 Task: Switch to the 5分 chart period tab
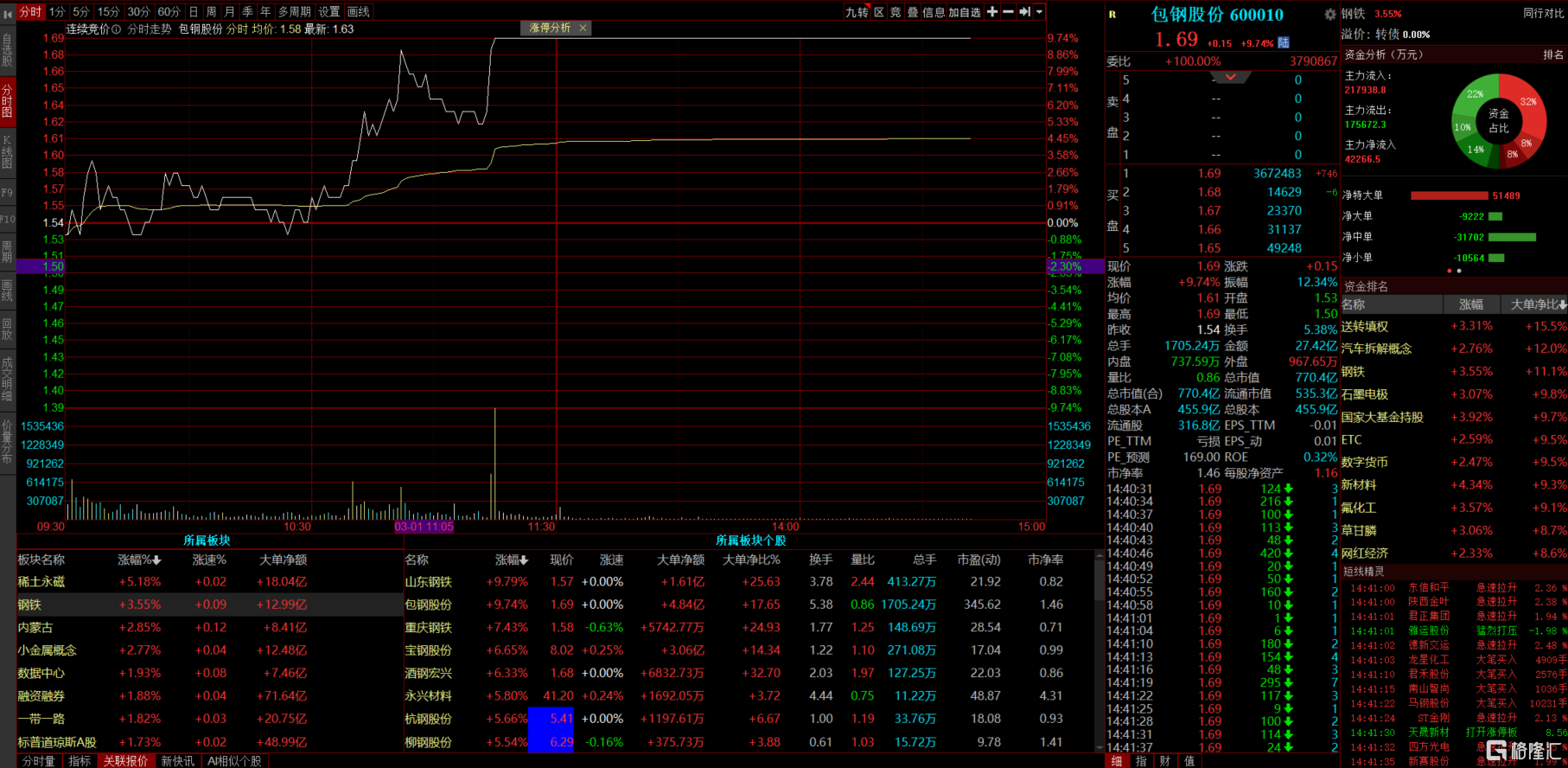(80, 12)
